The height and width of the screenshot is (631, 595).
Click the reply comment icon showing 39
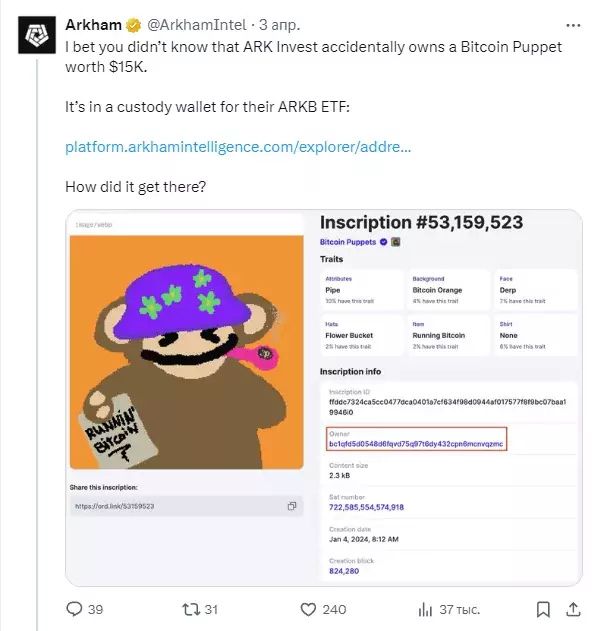[74, 609]
